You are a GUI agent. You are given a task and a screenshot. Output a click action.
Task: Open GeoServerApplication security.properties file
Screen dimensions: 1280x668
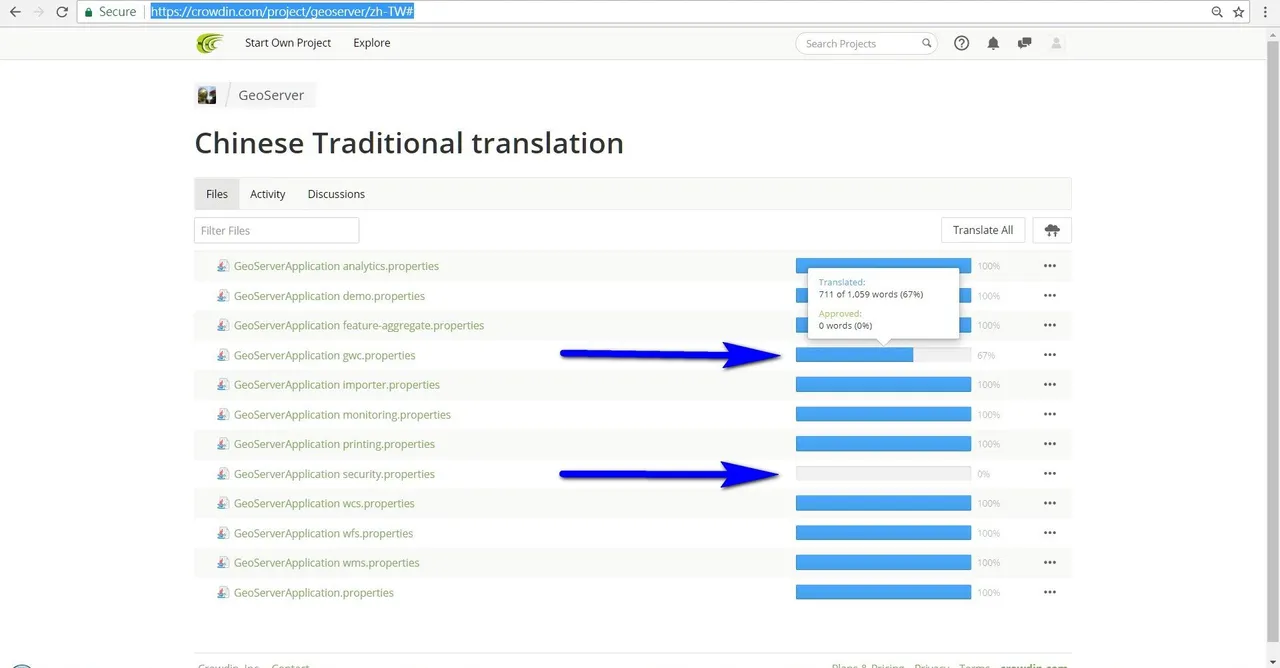[x=334, y=474]
